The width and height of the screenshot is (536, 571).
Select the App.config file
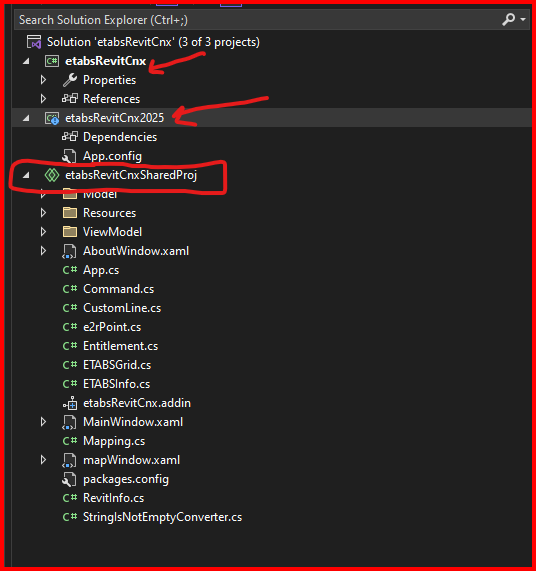click(113, 156)
